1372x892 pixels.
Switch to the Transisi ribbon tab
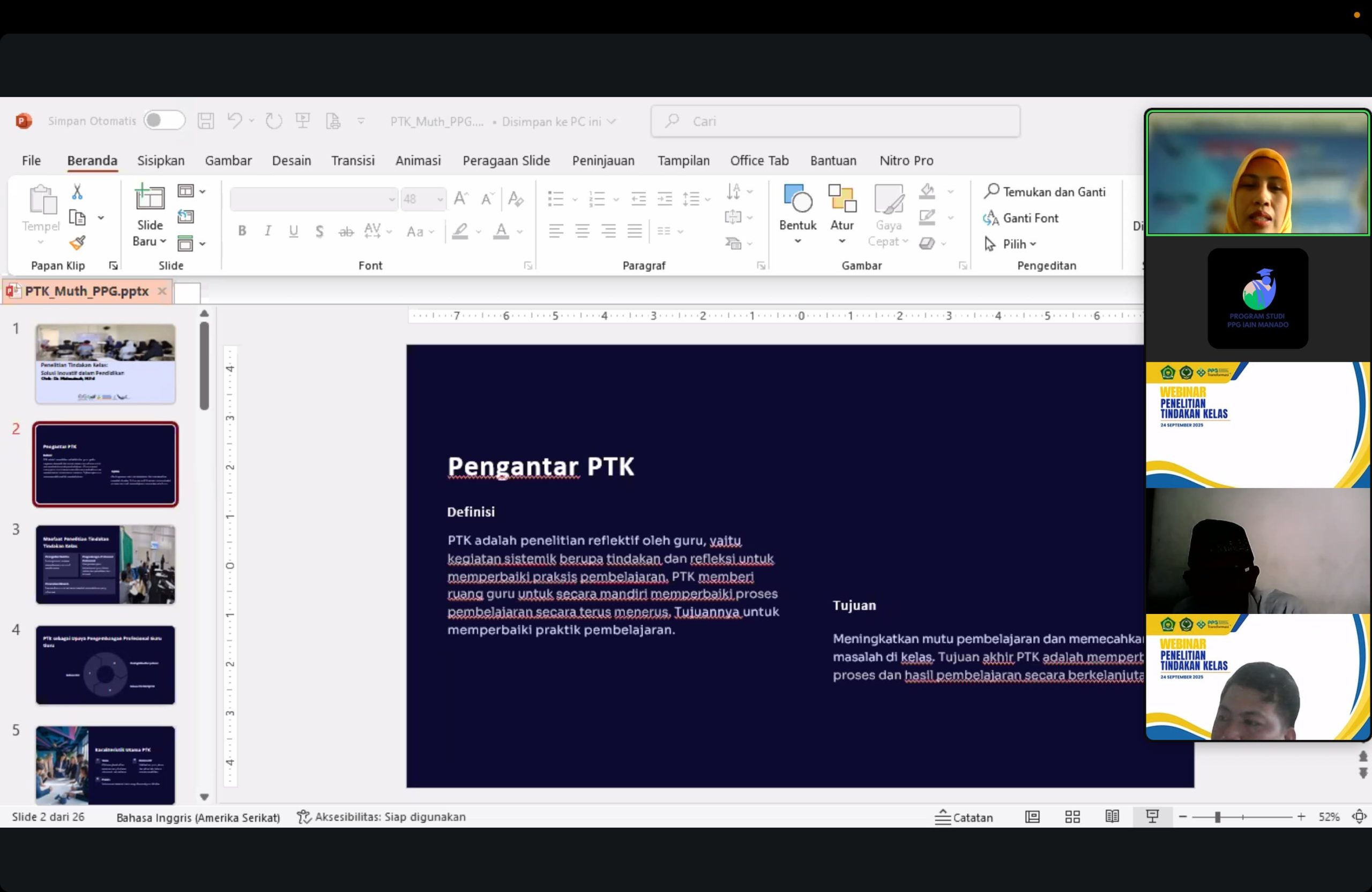[x=352, y=161]
